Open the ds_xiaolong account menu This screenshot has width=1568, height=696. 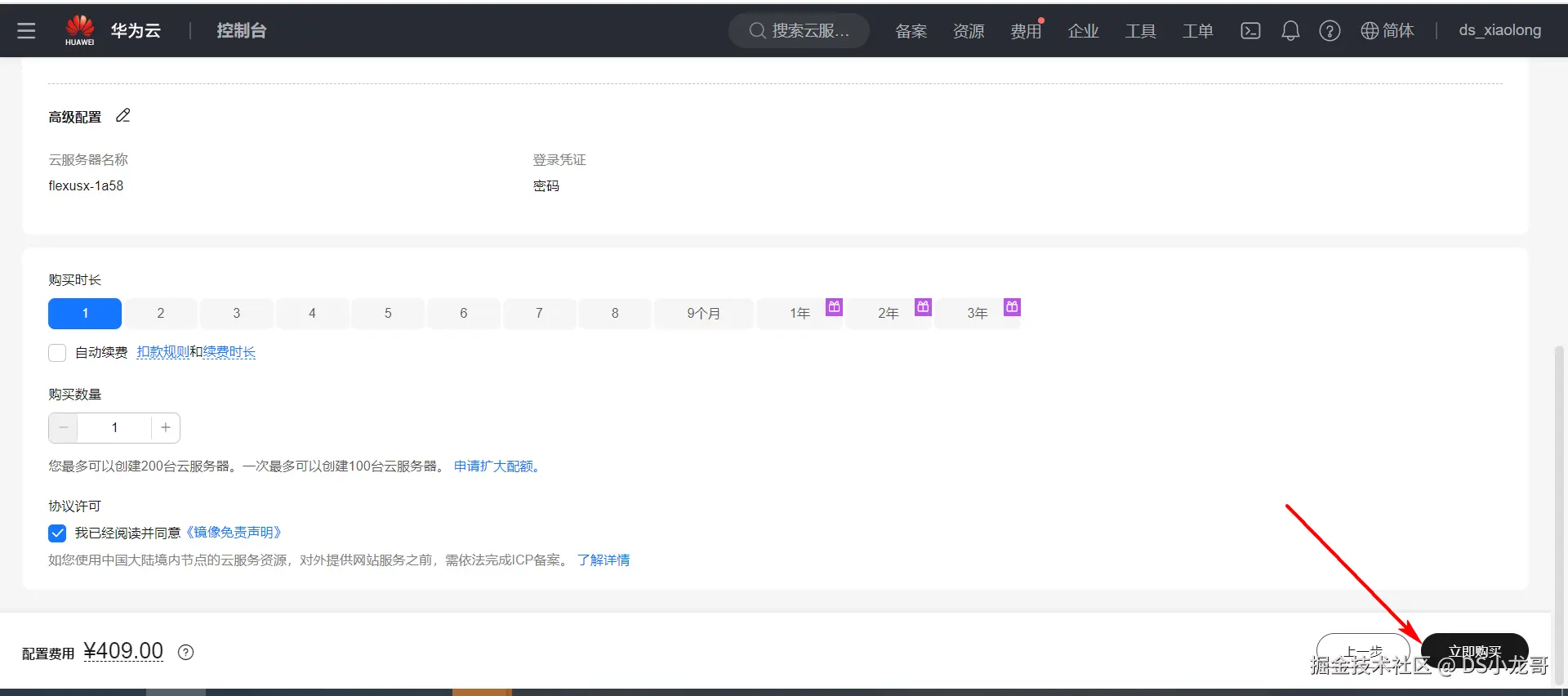[x=1500, y=30]
